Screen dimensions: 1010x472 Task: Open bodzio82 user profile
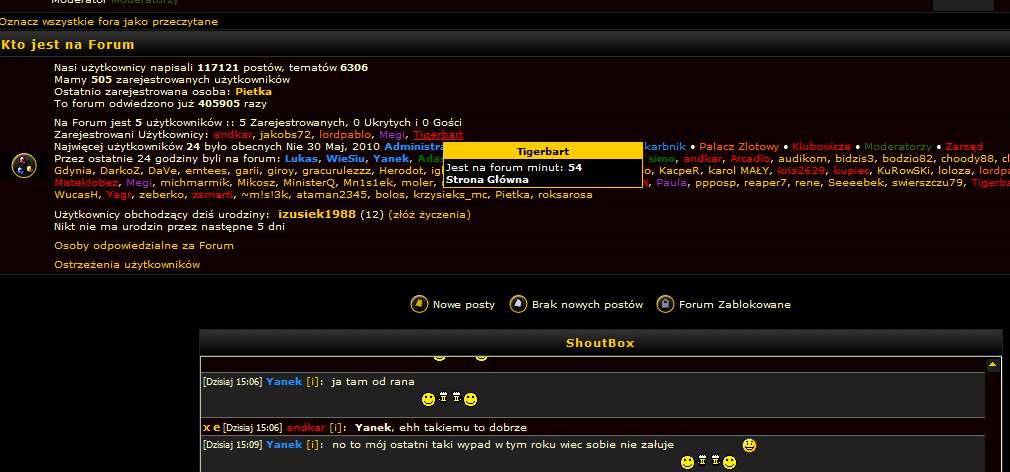click(x=908, y=158)
